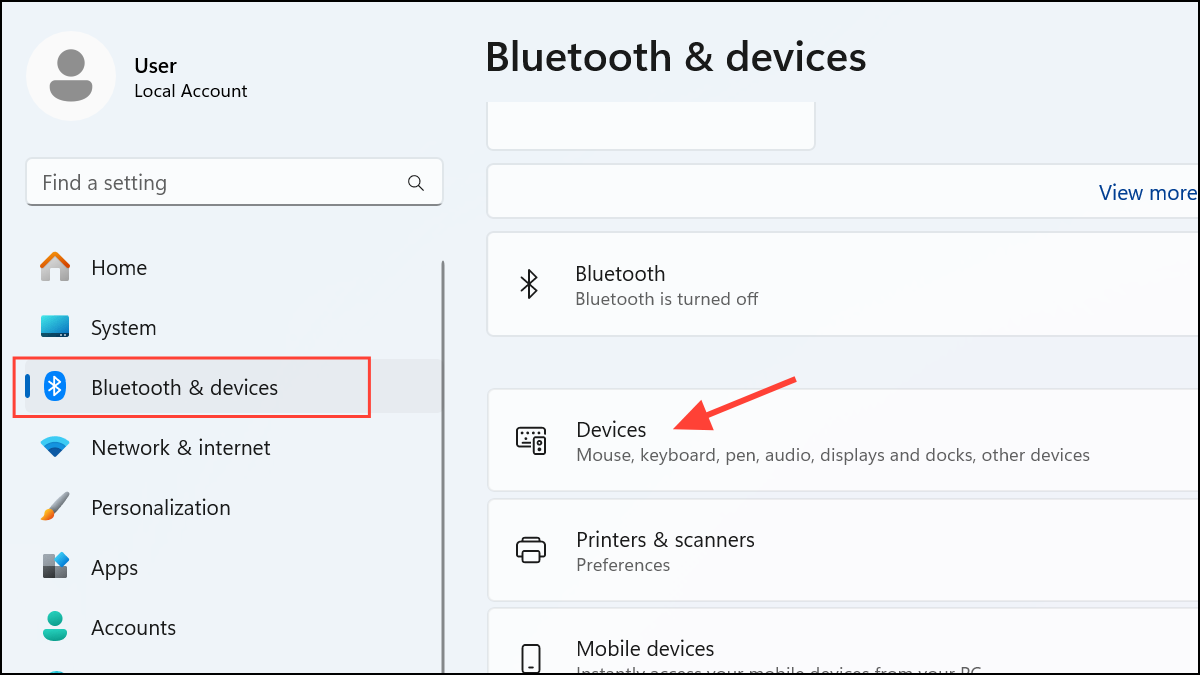Select the Personalization paintbrush icon
The height and width of the screenshot is (675, 1200).
54,507
